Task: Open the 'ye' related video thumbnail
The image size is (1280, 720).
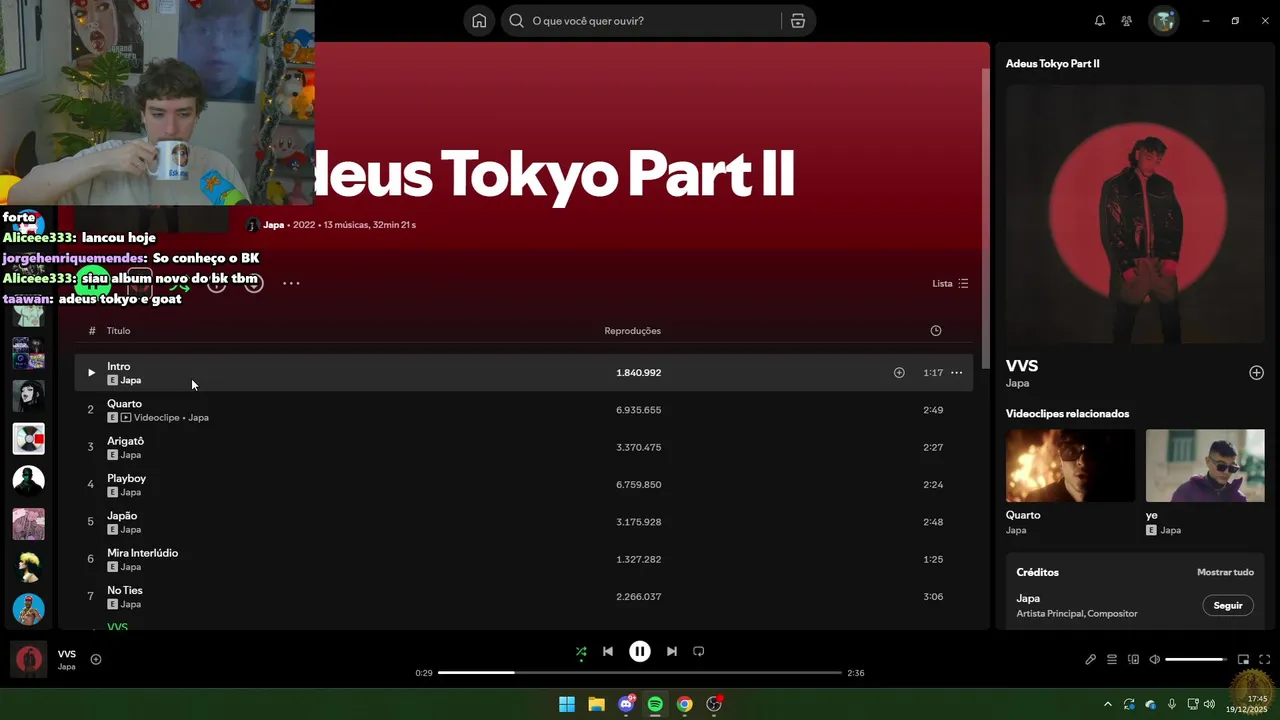Action: [x=1205, y=466]
